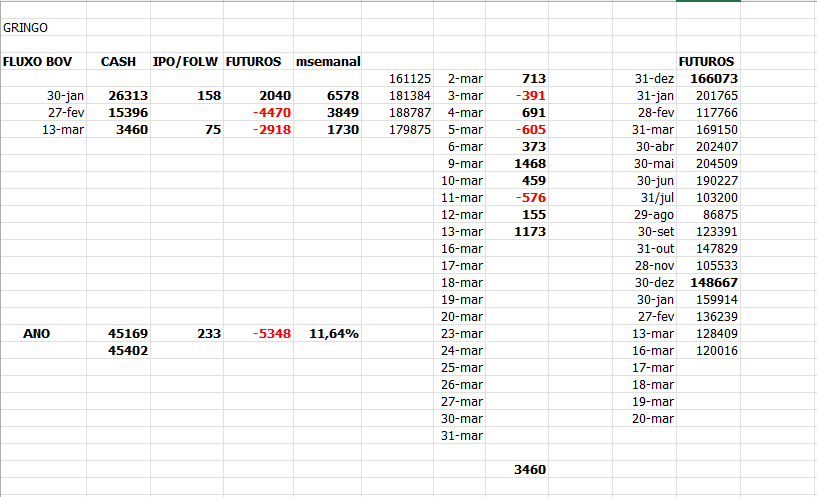Select the 11,64% percentage cell
Image resolution: width=817 pixels, height=497 pixels.
point(328,333)
